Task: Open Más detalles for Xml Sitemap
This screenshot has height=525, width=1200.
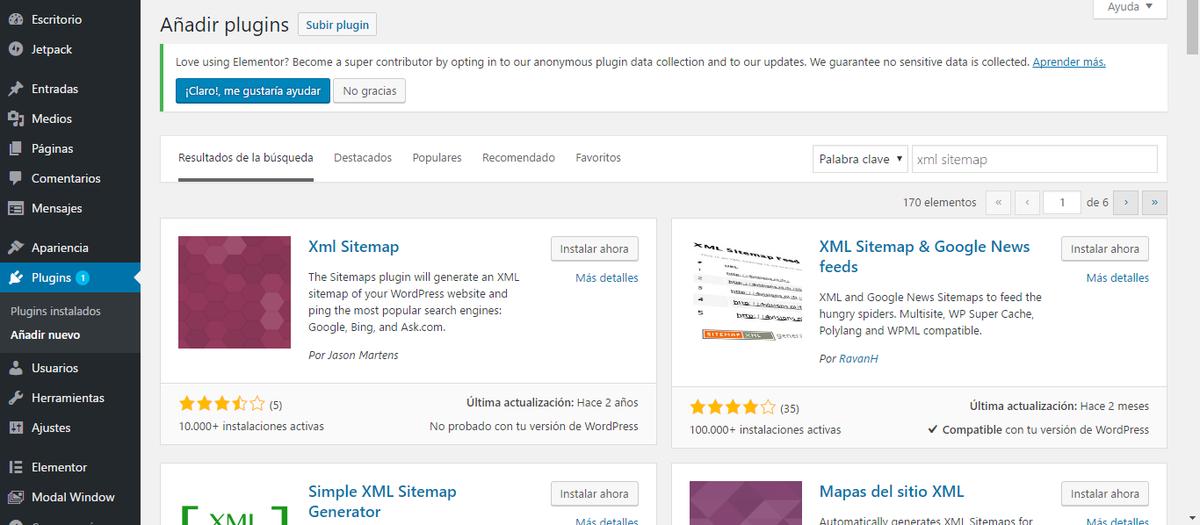Action: (x=607, y=278)
